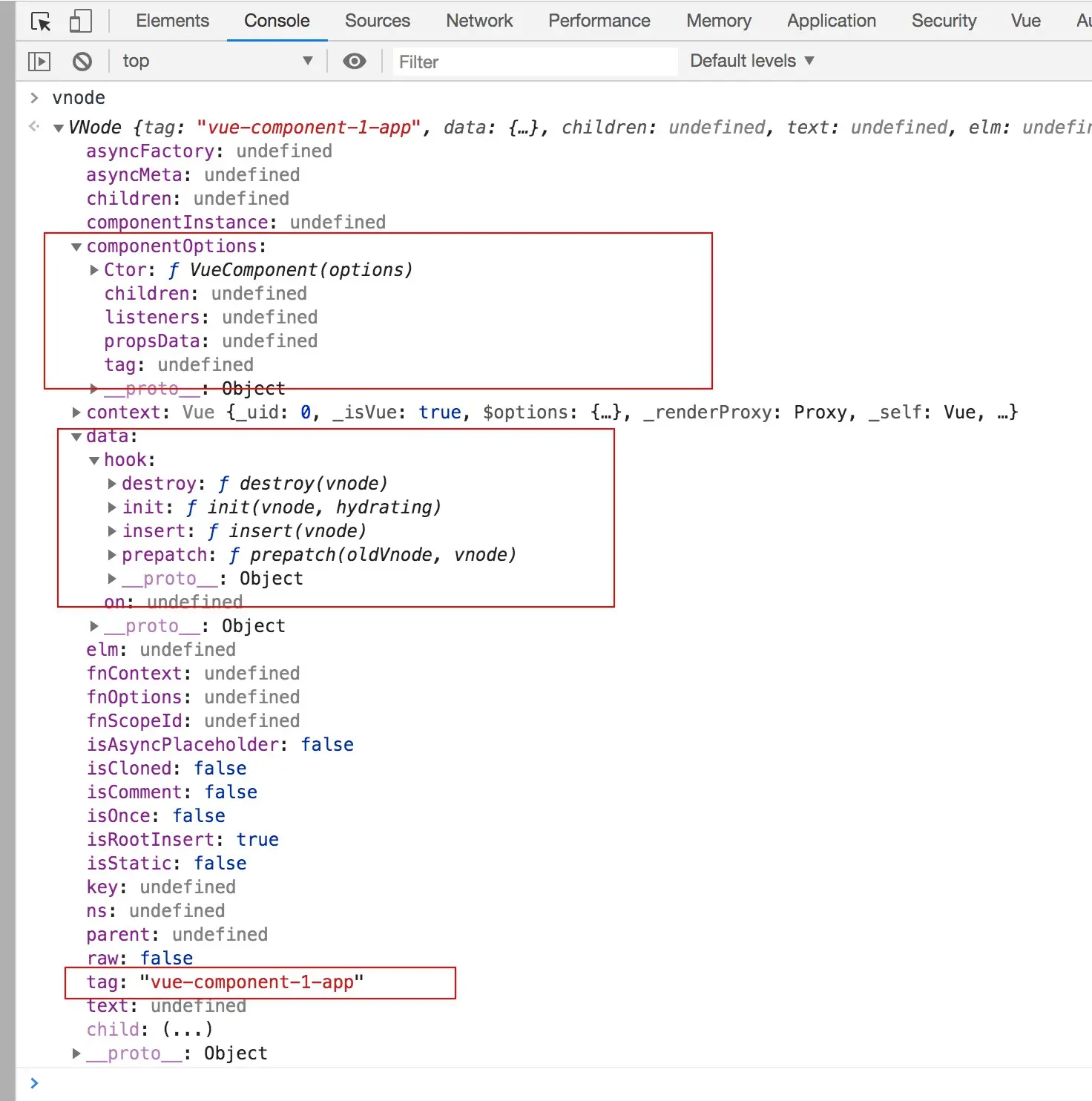1092x1101 pixels.
Task: Activate the inspect element picker icon
Action: point(42,21)
